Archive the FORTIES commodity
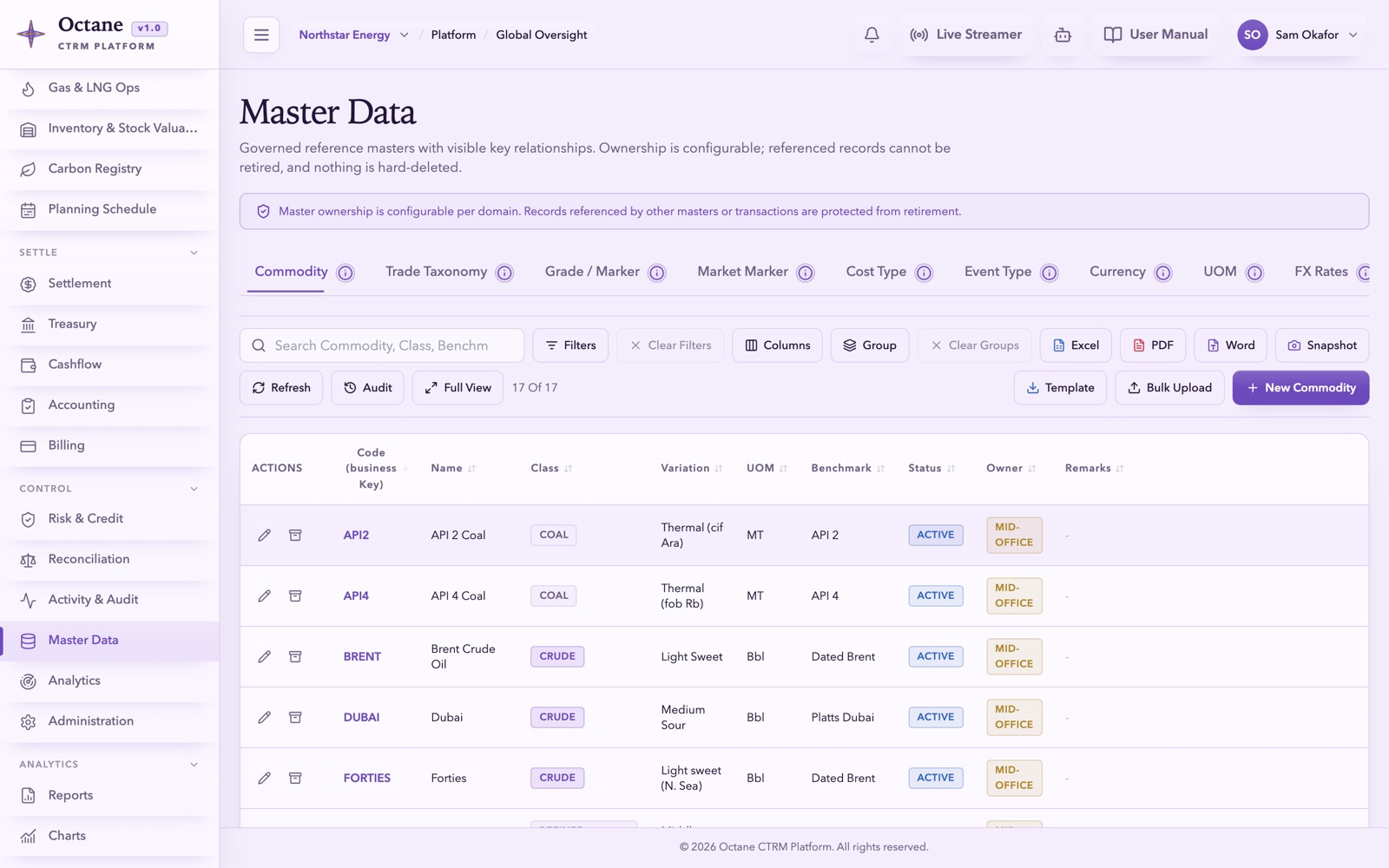The width and height of the screenshot is (1389, 868). click(295, 779)
